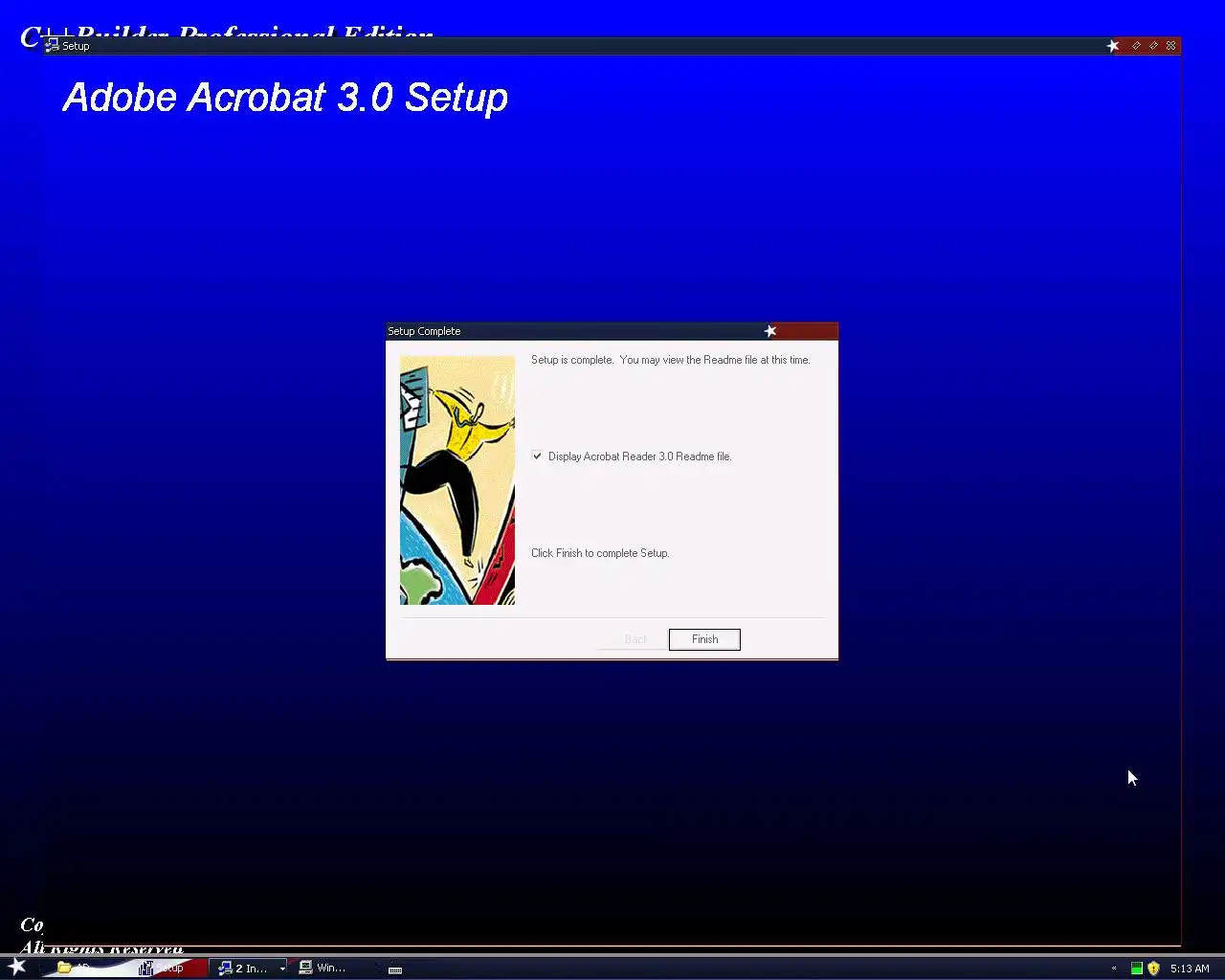The width and height of the screenshot is (1225, 980).
Task: Click the Setup window title icon
Action: tap(52, 46)
